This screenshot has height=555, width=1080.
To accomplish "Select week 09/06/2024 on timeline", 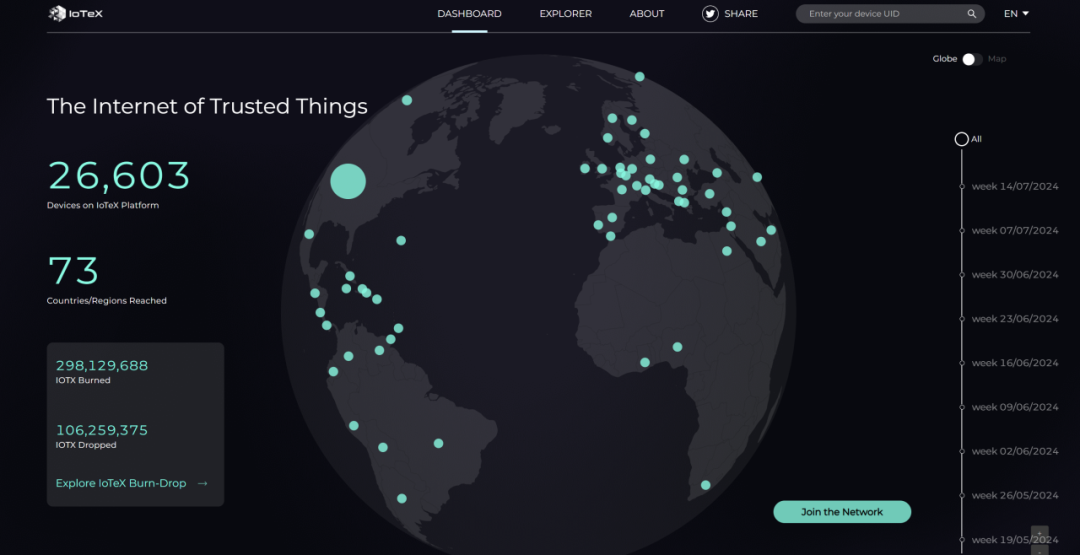I will (1015, 407).
